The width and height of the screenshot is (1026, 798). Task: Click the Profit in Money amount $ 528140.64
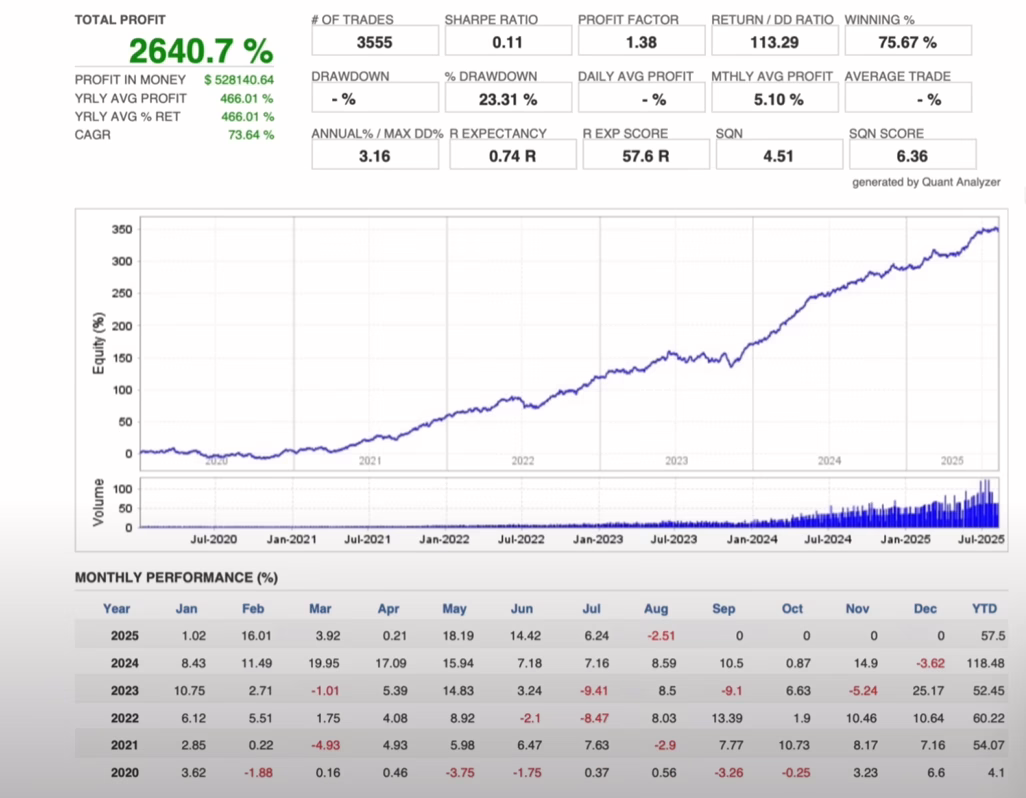coord(238,79)
